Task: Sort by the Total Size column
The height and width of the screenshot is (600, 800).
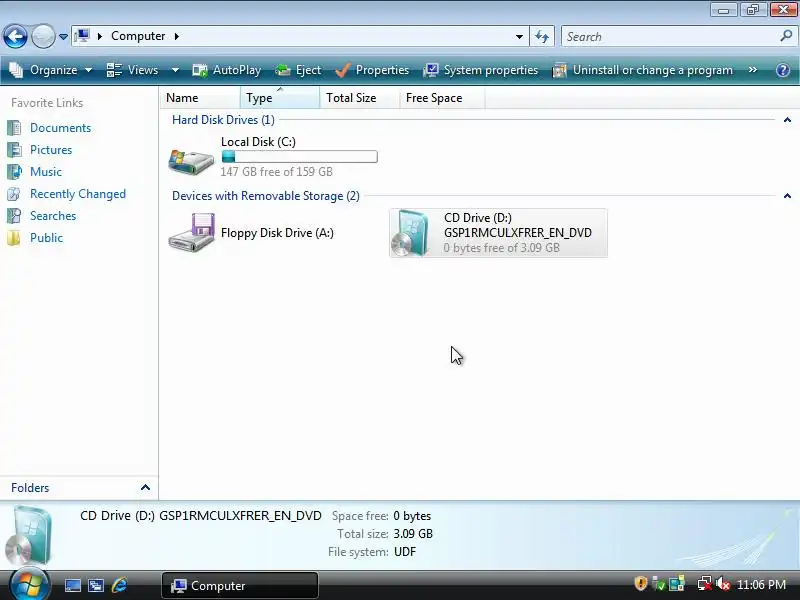Action: pos(359,97)
